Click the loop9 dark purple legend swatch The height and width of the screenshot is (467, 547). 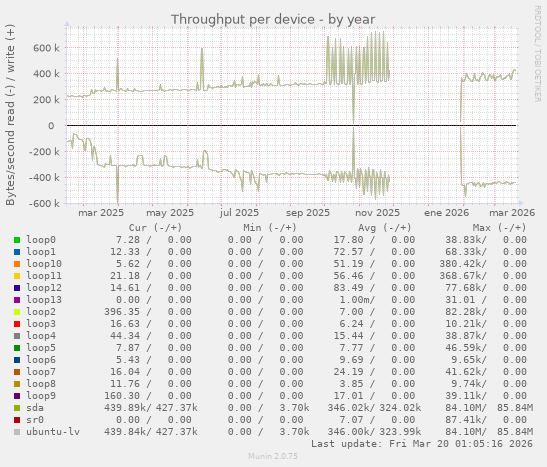tap(17, 396)
